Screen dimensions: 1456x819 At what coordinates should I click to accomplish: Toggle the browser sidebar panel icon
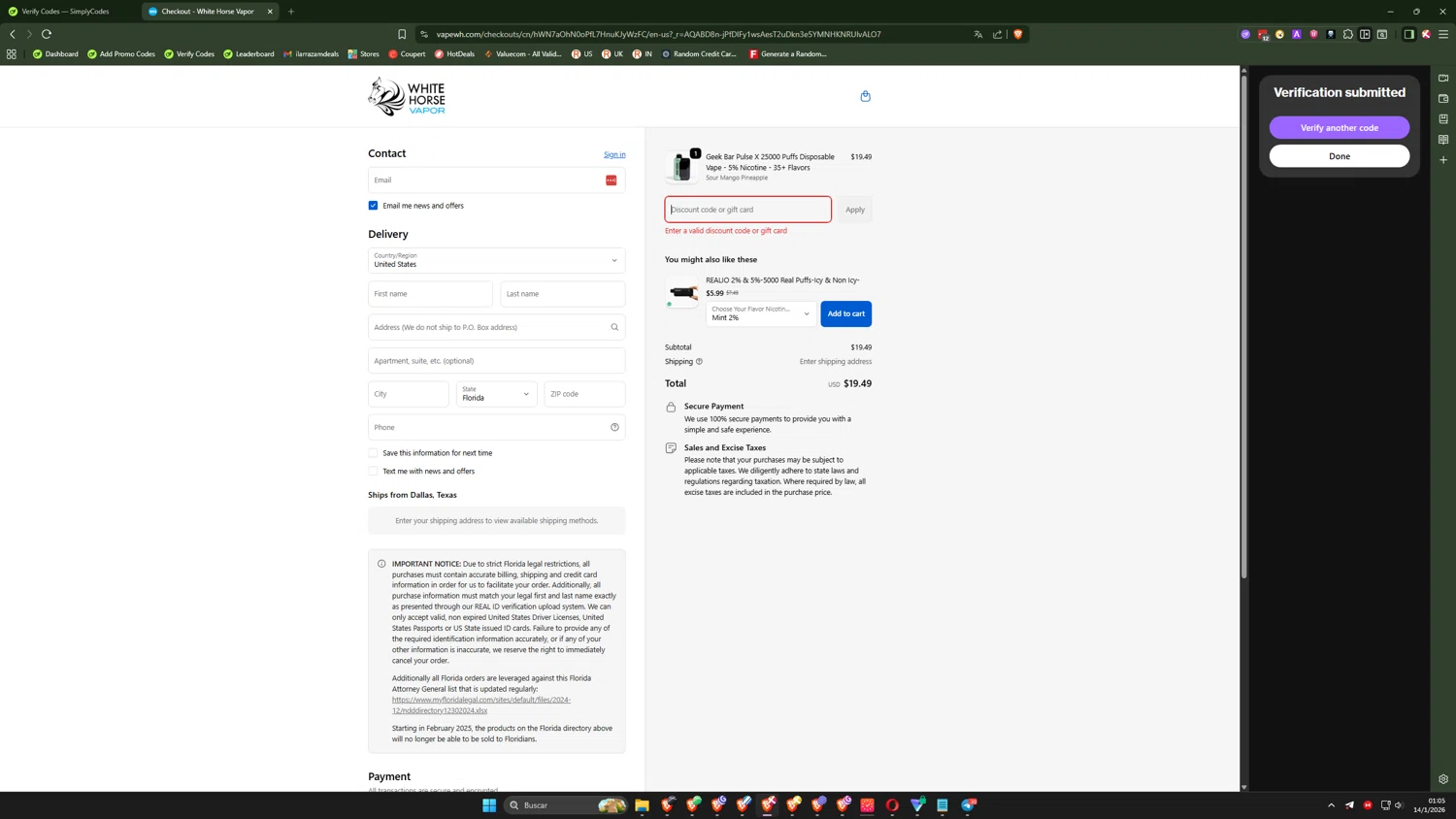coord(1408,34)
